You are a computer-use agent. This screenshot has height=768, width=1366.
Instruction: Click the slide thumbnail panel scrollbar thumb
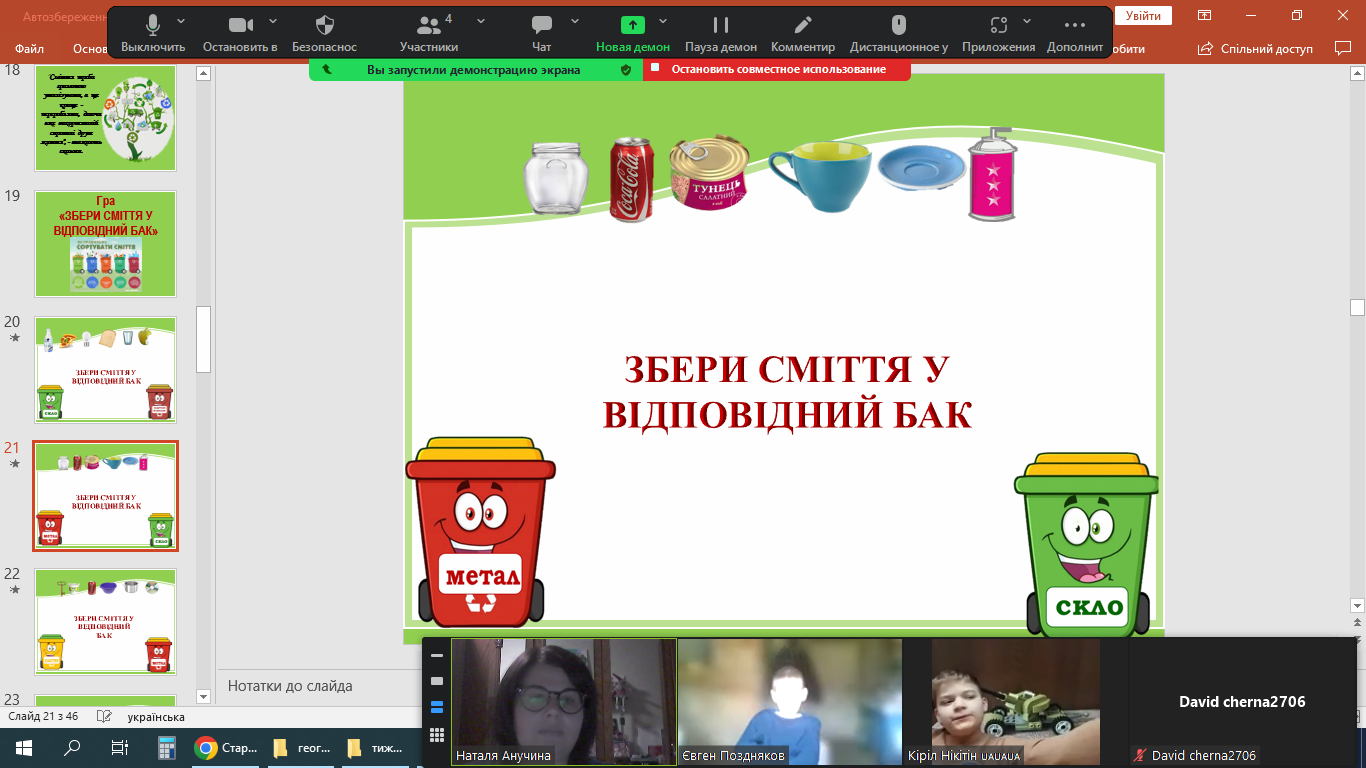point(203,339)
